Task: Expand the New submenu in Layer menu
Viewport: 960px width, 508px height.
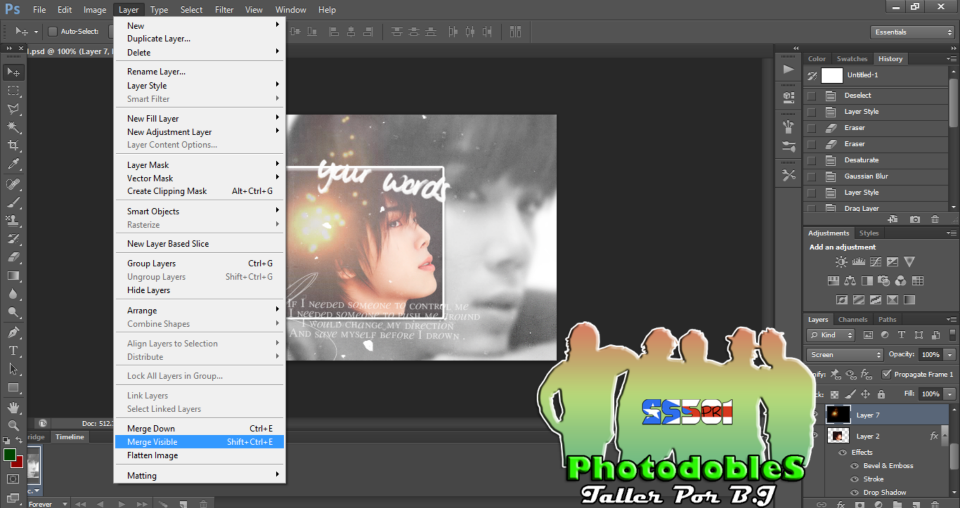Action: 200,26
